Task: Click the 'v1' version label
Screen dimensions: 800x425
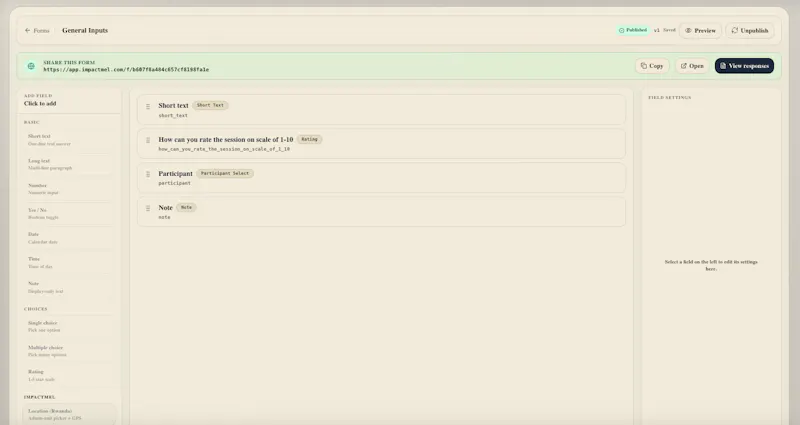Action: point(657,30)
